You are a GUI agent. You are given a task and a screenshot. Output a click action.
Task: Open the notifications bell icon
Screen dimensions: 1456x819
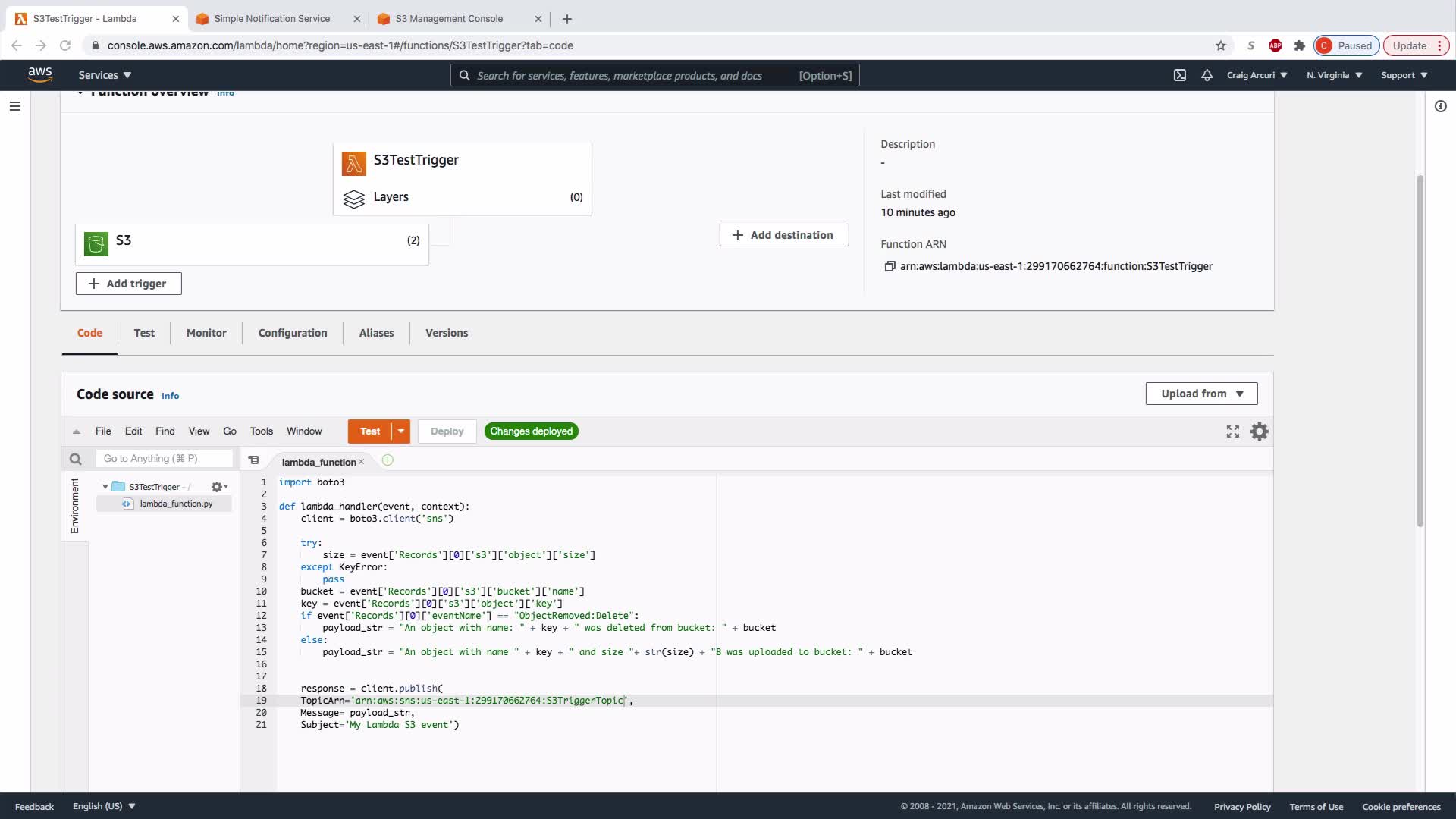(x=1207, y=75)
